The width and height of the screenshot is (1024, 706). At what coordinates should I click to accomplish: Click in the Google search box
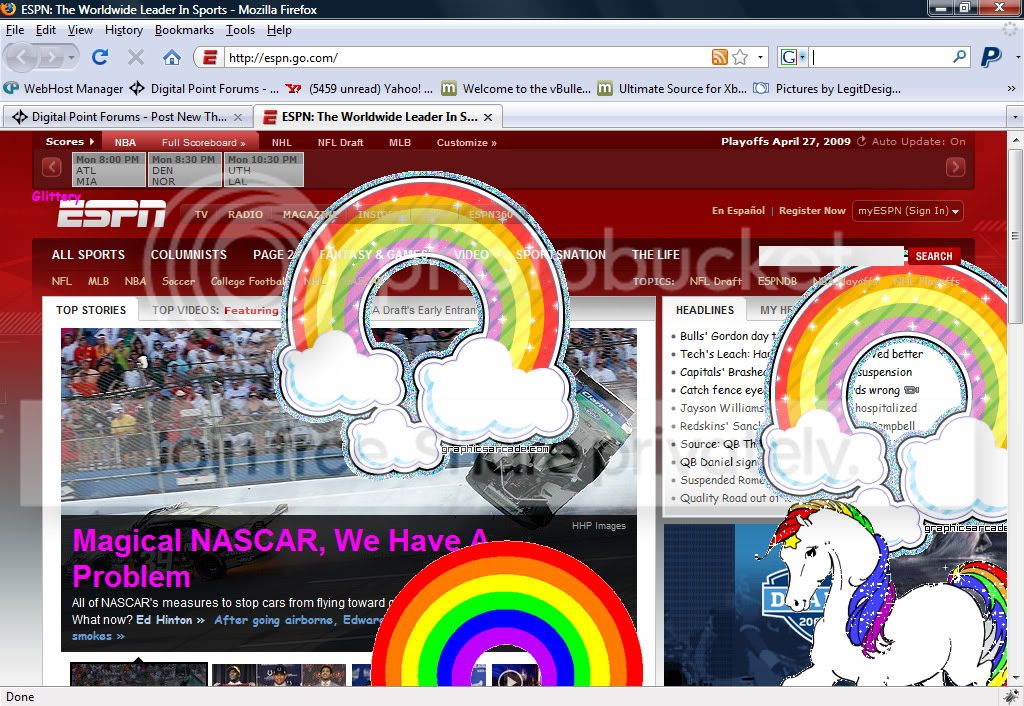click(x=880, y=57)
